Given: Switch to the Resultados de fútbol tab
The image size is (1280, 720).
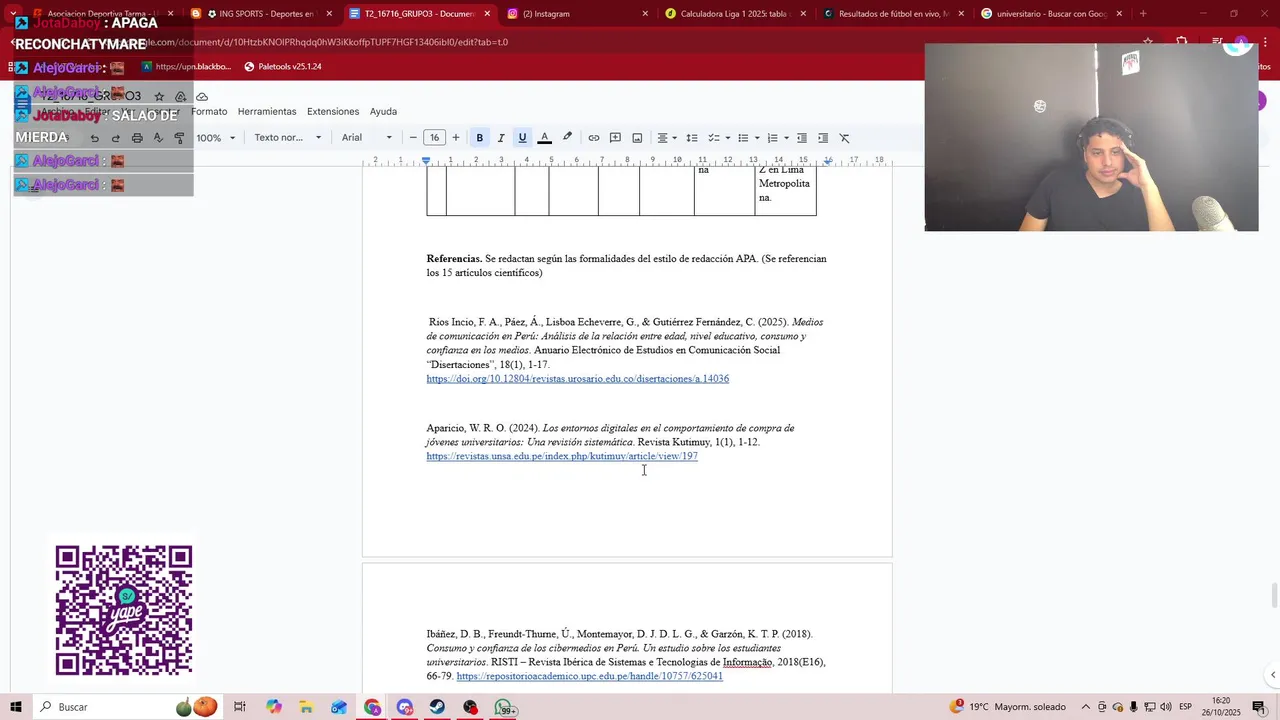Looking at the screenshot, I should tap(892, 14).
